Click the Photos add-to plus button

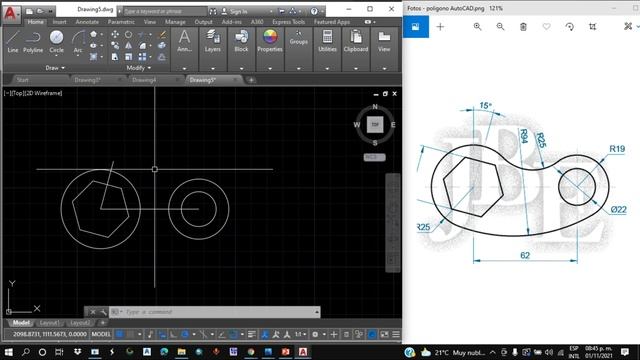440,27
